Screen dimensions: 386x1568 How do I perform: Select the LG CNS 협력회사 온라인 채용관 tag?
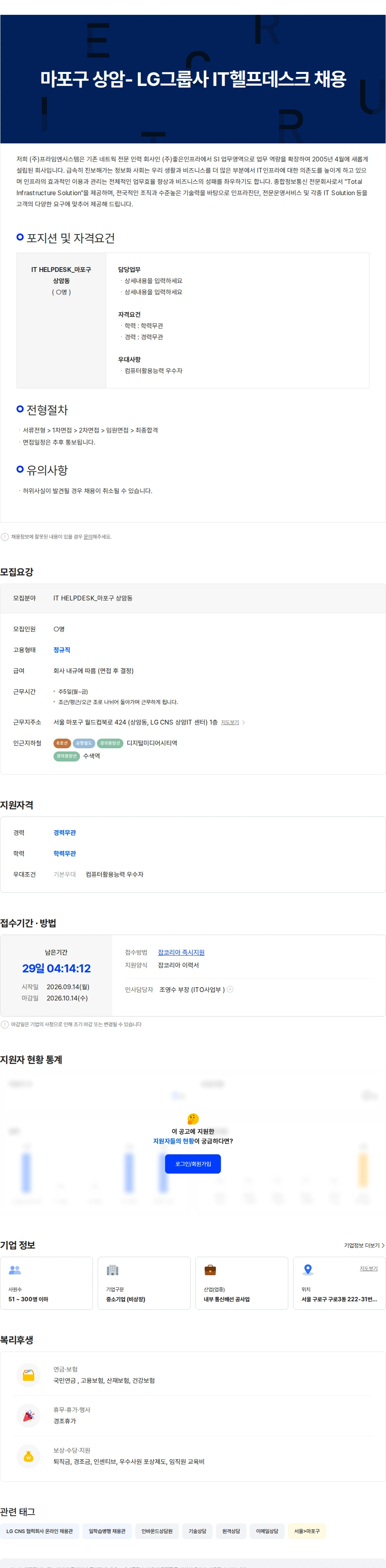40,1531
